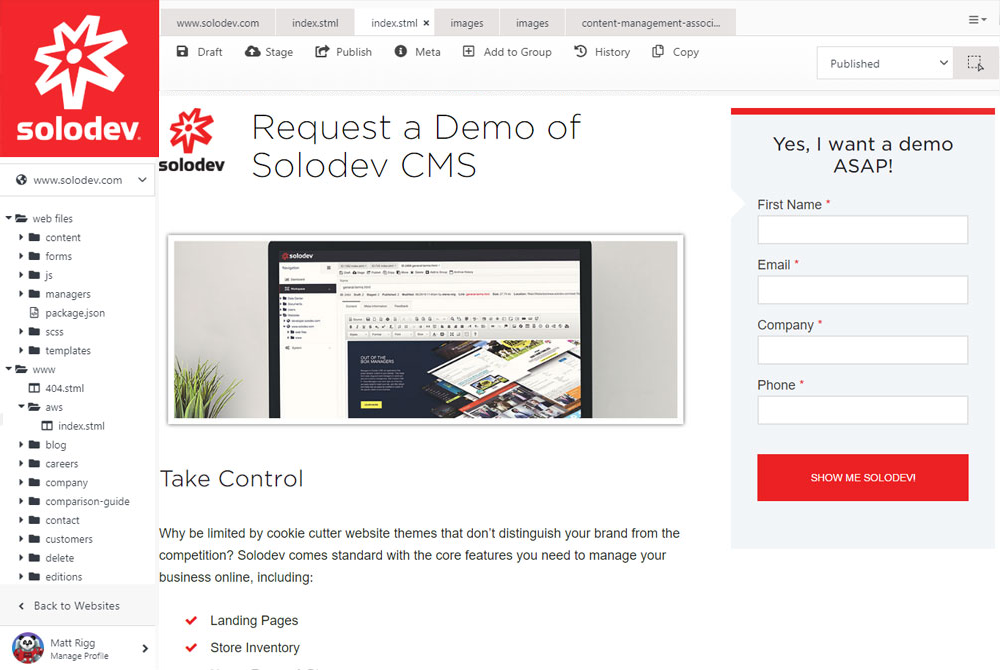The height and width of the screenshot is (670, 1000).
Task: Collapse the aws folder
Action: [x=21, y=406]
